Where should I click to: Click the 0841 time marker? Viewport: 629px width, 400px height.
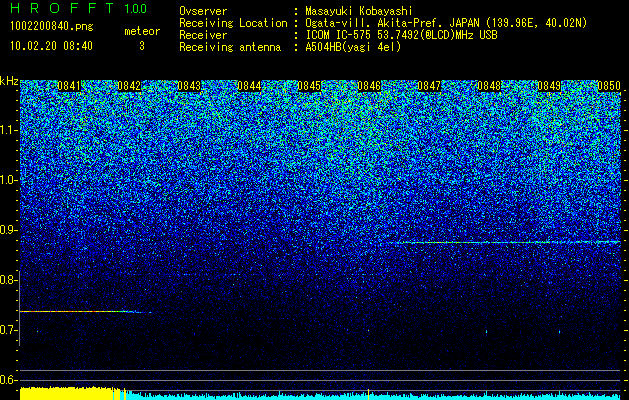[69, 86]
